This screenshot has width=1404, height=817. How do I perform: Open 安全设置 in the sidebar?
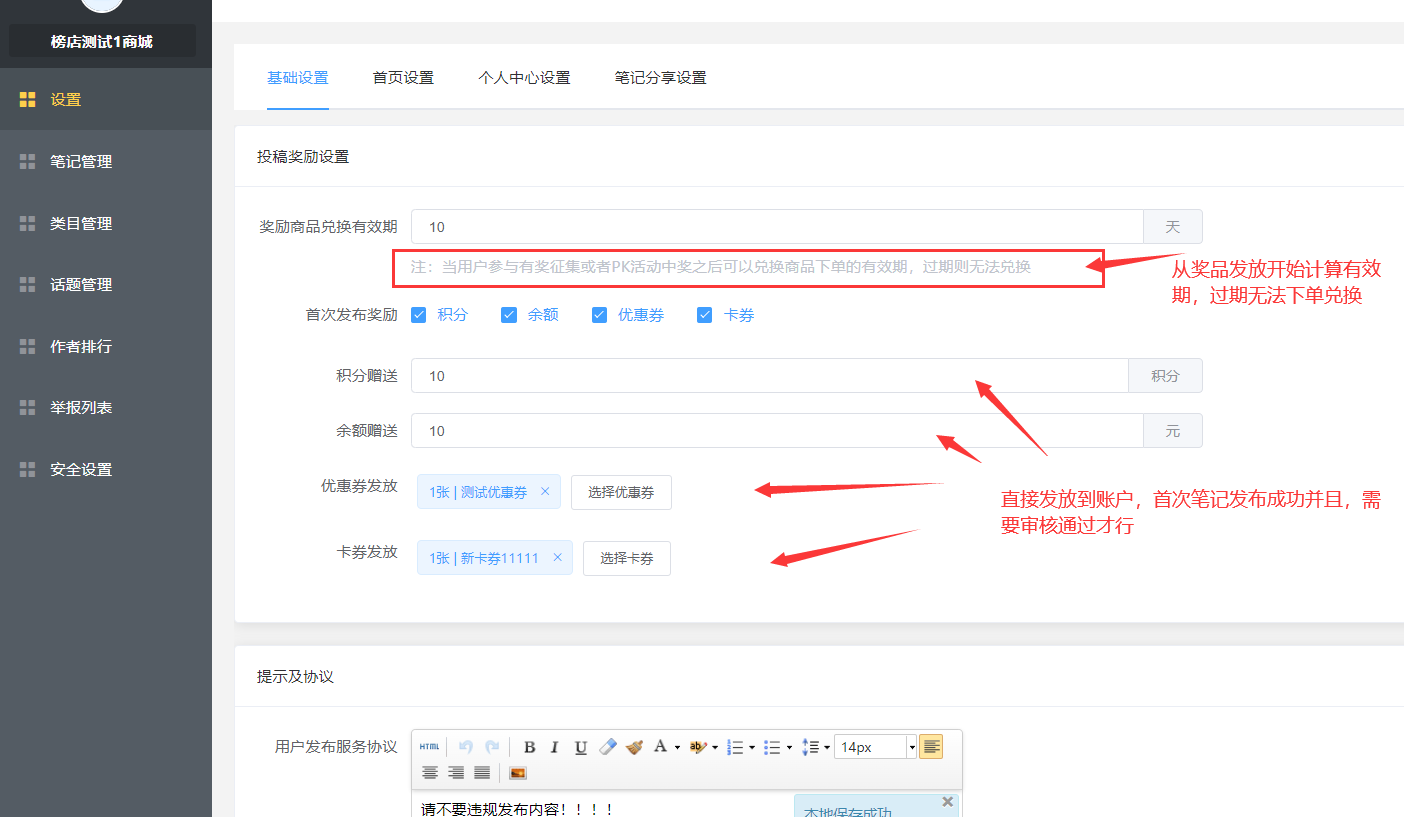pos(106,469)
